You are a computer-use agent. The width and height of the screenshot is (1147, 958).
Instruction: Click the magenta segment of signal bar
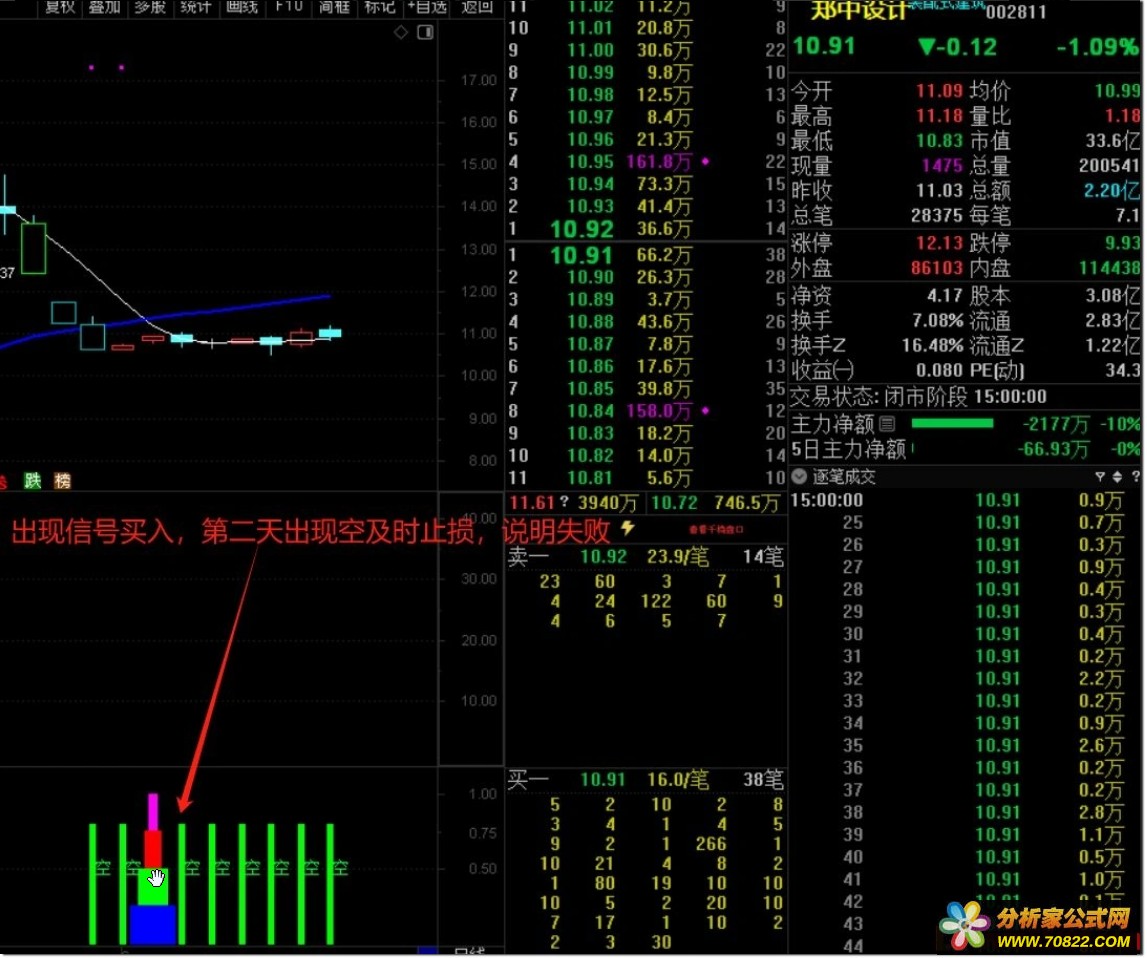point(153,812)
